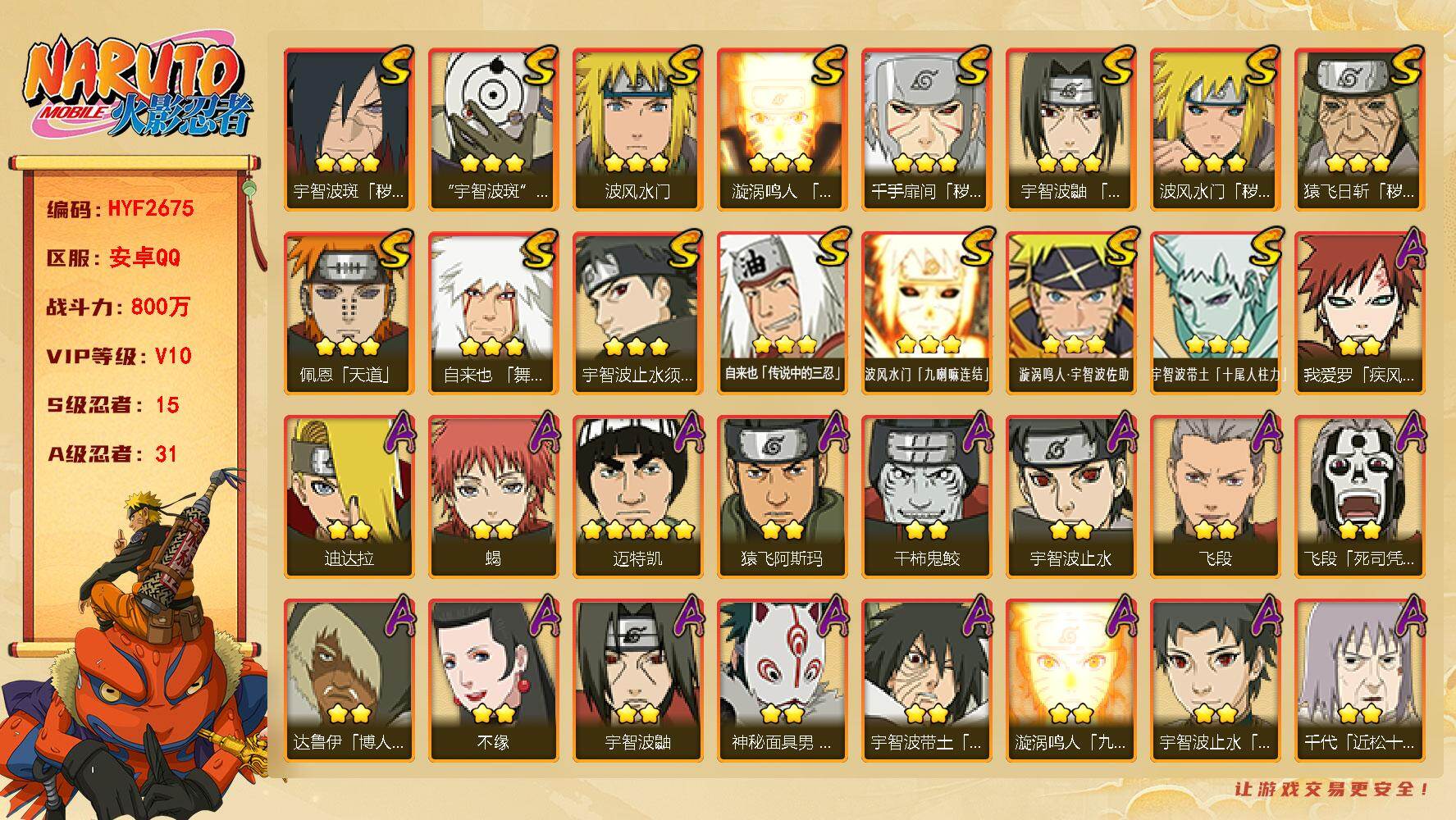Screen dimensions: 1456x820
Task: Select the 蝎 A-rank ninja card
Action: click(494, 496)
